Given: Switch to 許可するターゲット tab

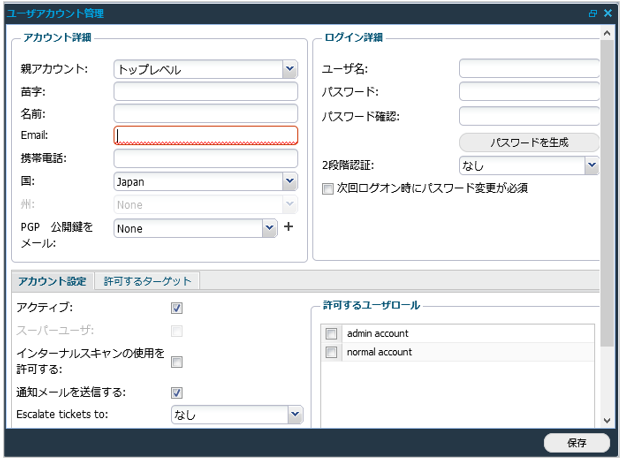Looking at the screenshot, I should pyautogui.click(x=147, y=281).
